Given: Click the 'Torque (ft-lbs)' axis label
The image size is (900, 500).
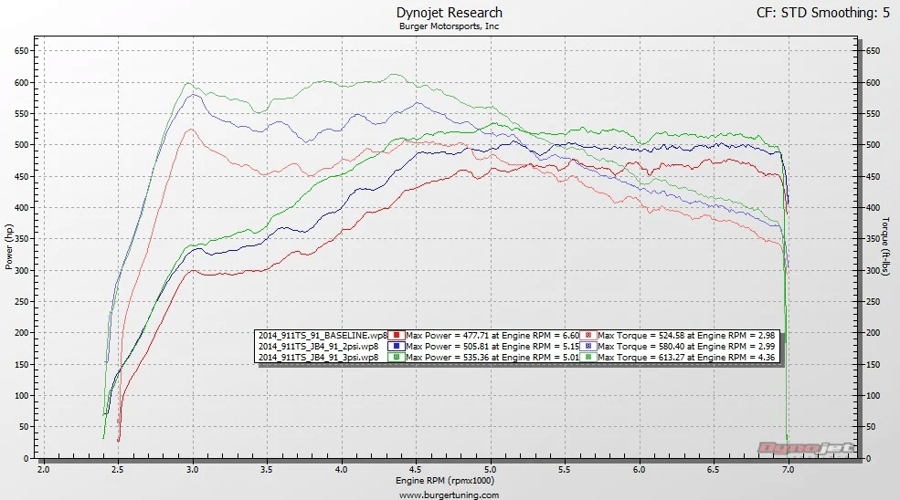Looking at the screenshot, I should tap(885, 247).
